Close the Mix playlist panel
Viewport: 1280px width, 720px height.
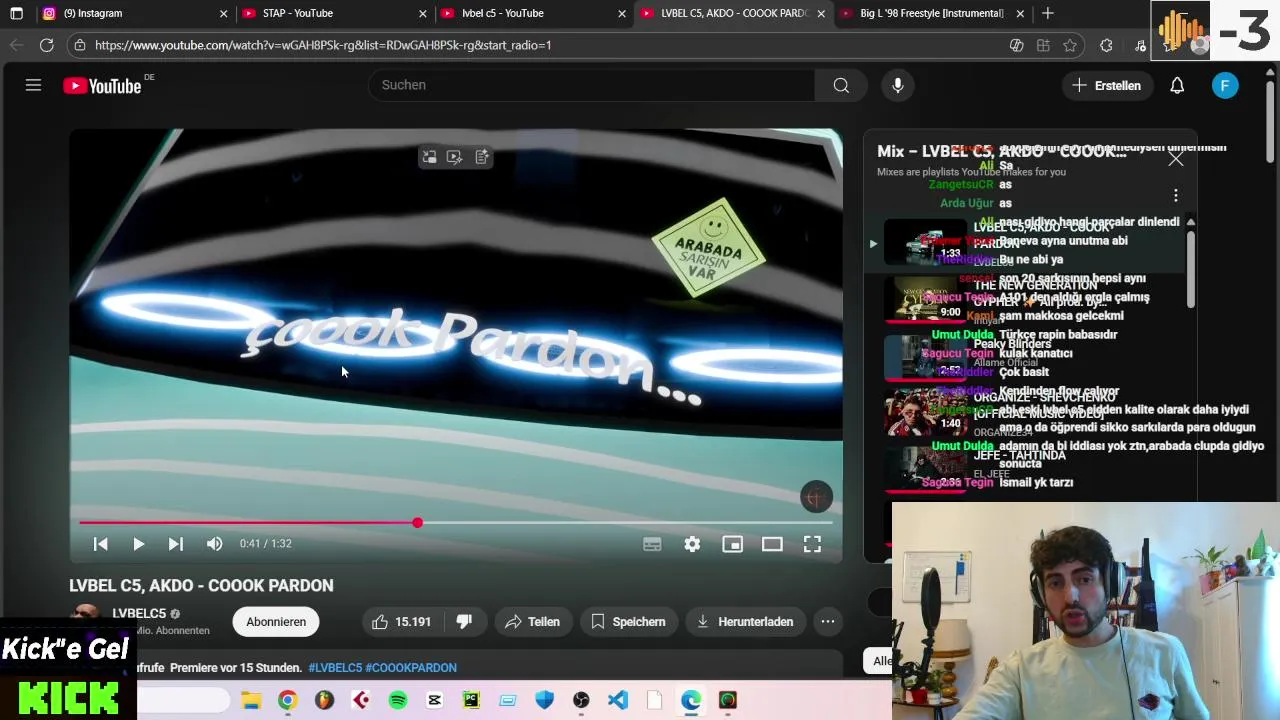tap(1176, 159)
